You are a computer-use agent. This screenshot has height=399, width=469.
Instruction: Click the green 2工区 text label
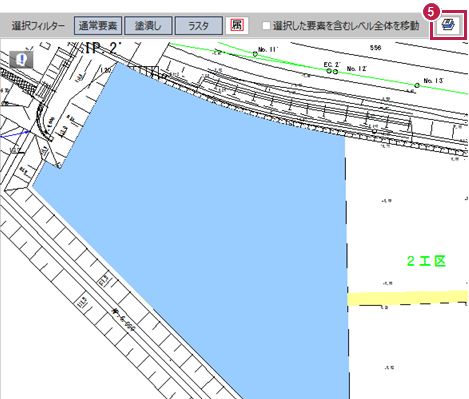point(426,261)
